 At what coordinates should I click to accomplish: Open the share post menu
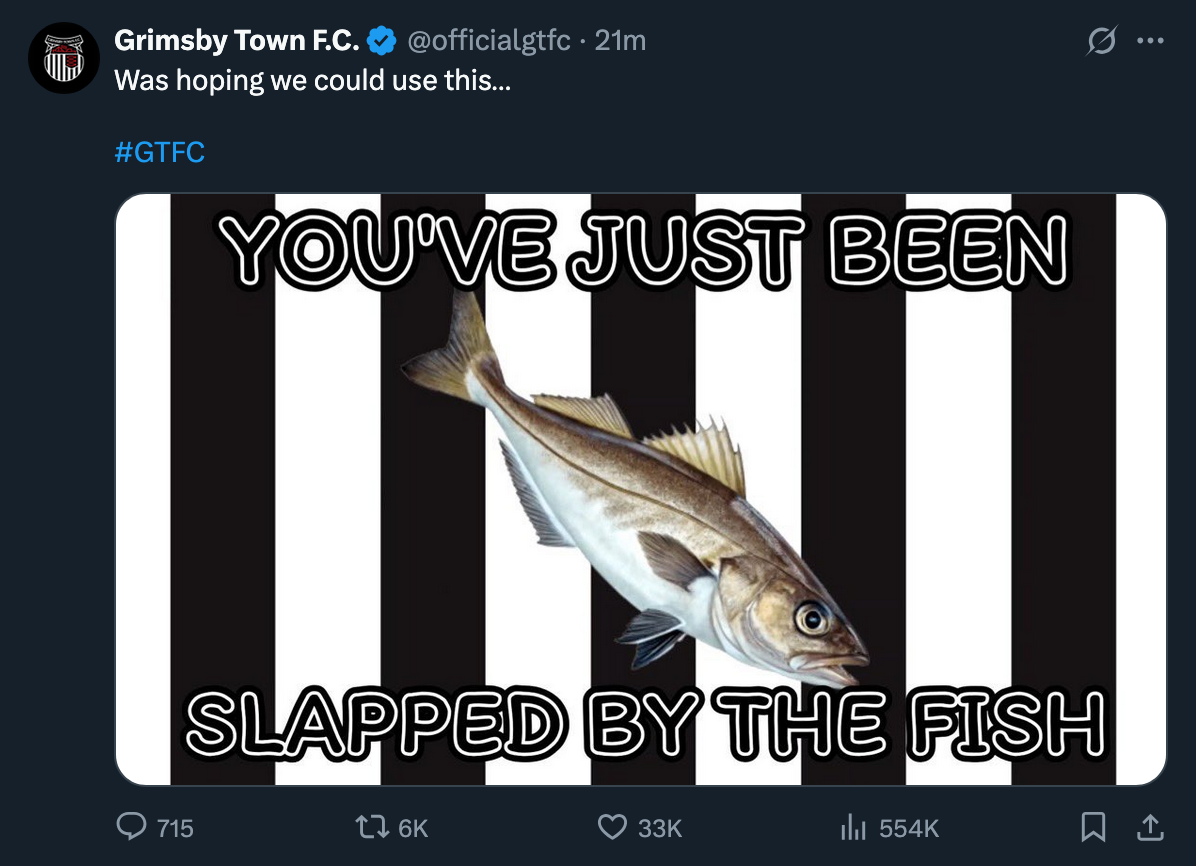1150,827
